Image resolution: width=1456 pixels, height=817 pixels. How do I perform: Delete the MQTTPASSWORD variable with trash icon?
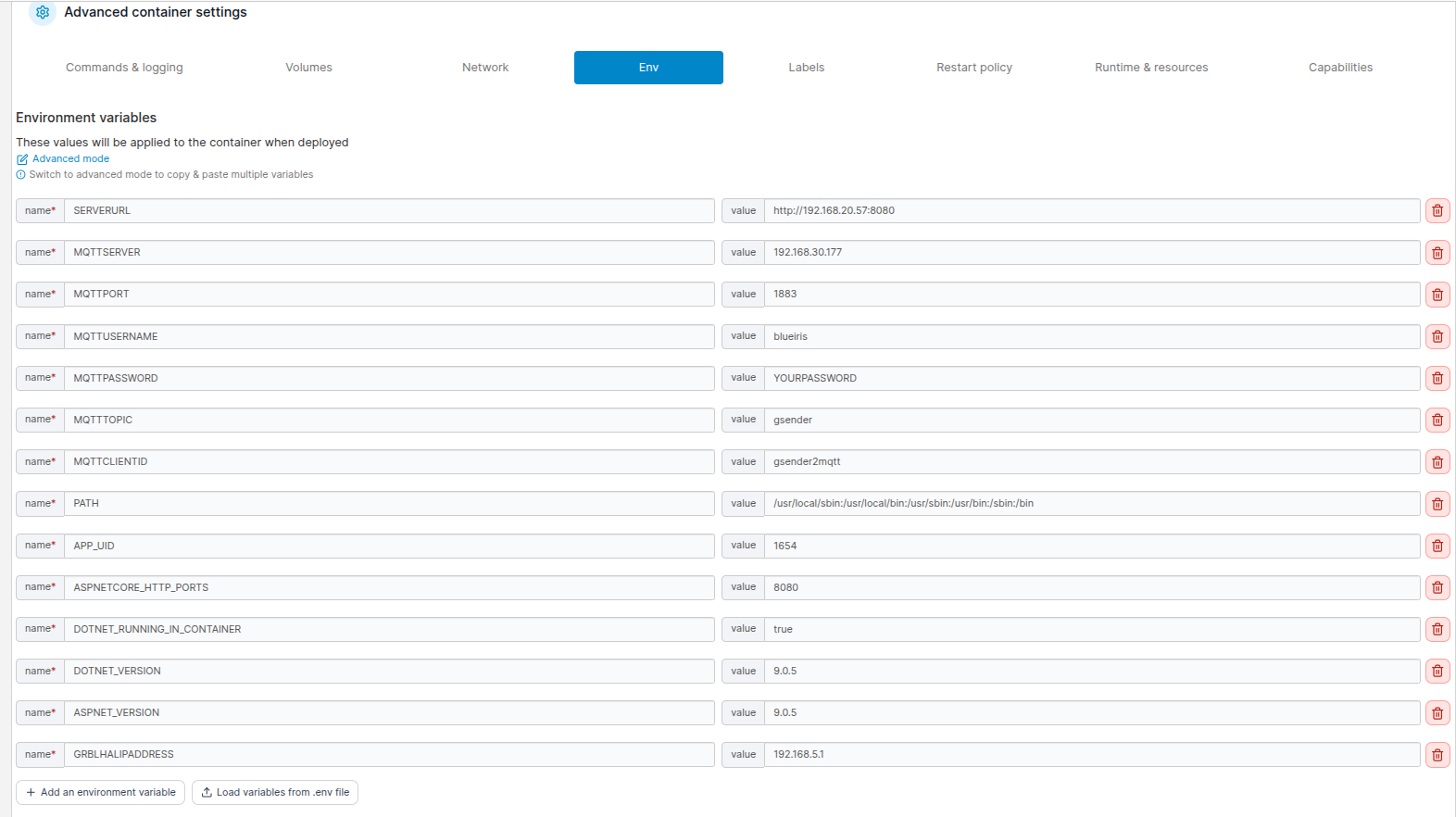[x=1437, y=378]
